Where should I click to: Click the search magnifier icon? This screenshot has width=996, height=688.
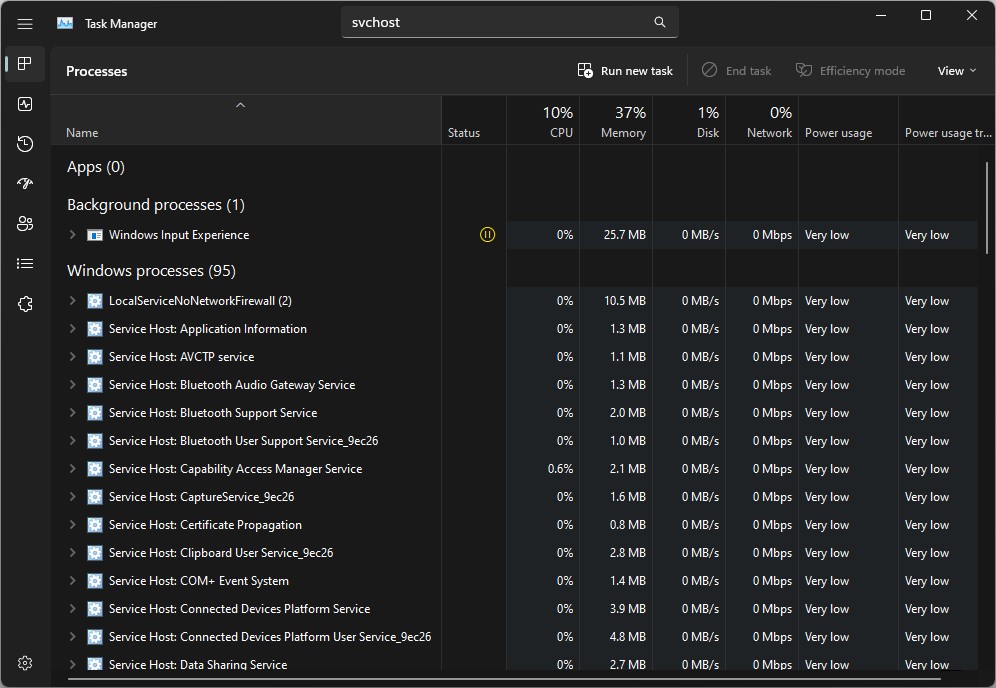[660, 22]
